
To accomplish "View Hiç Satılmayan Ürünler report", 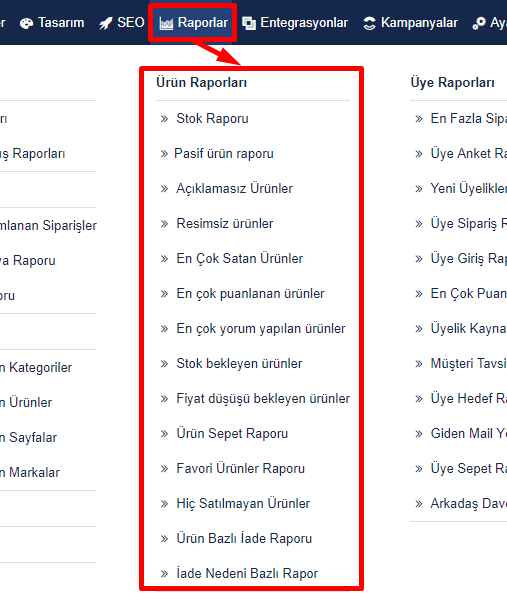I will pyautogui.click(x=243, y=503).
